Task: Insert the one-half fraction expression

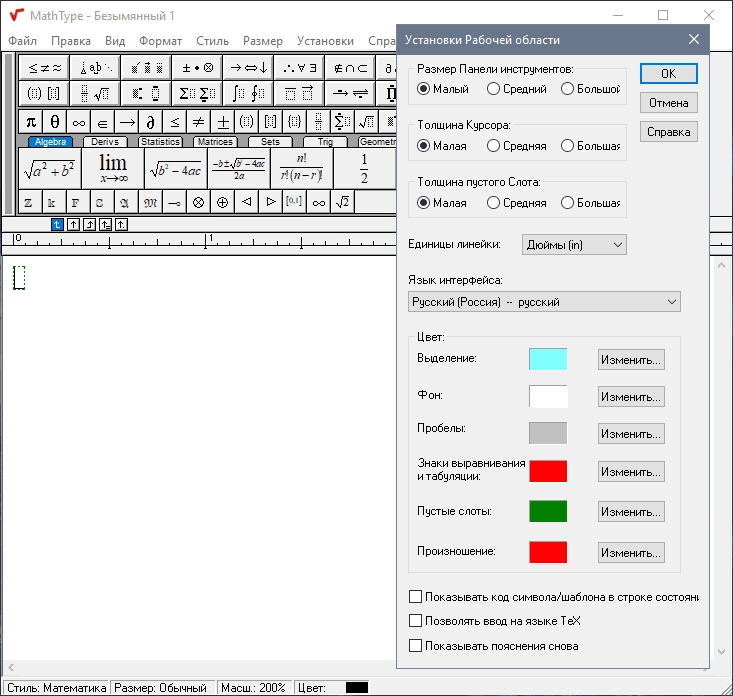Action: (364, 169)
